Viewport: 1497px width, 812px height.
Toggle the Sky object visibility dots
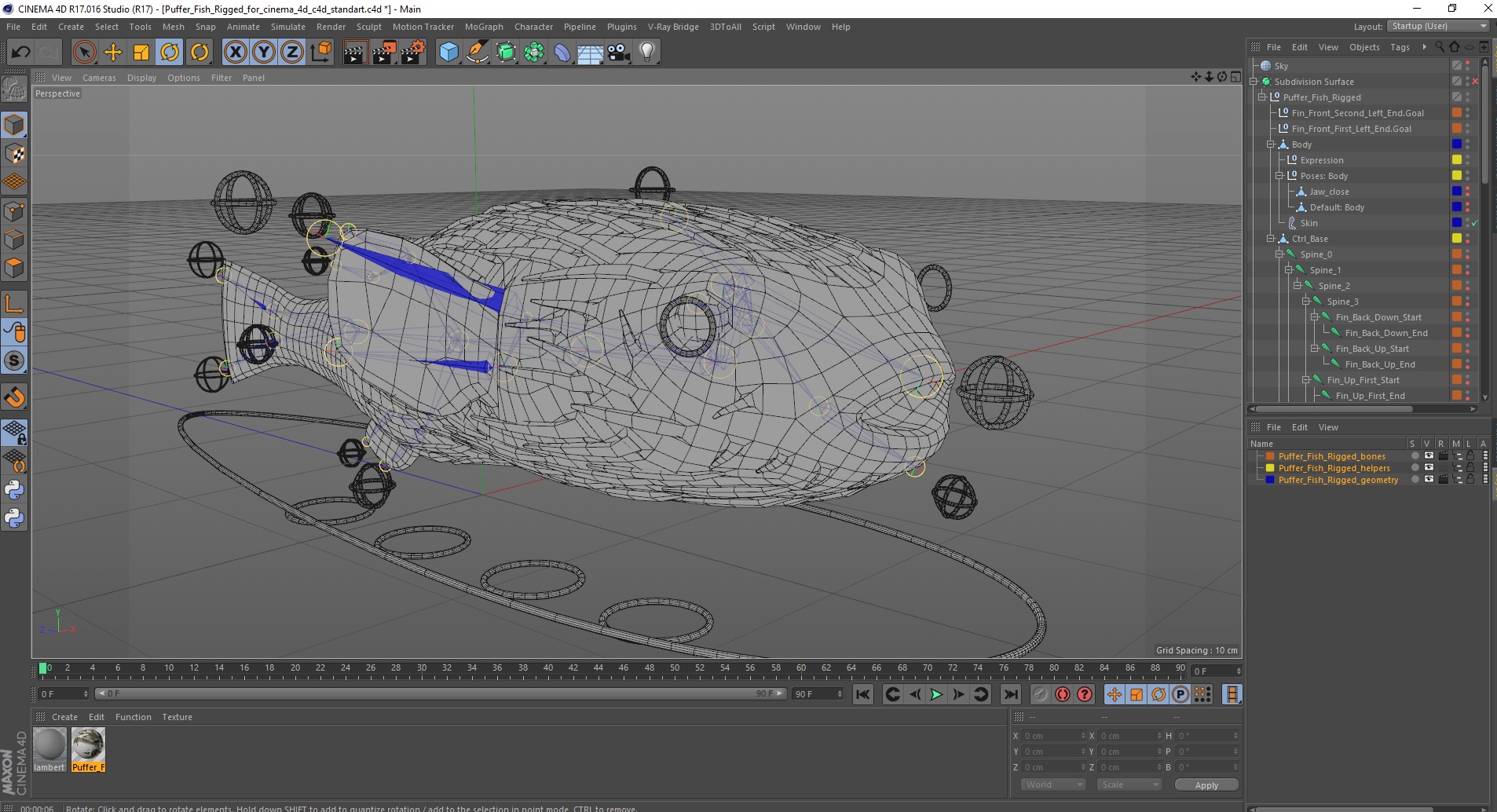point(1467,66)
